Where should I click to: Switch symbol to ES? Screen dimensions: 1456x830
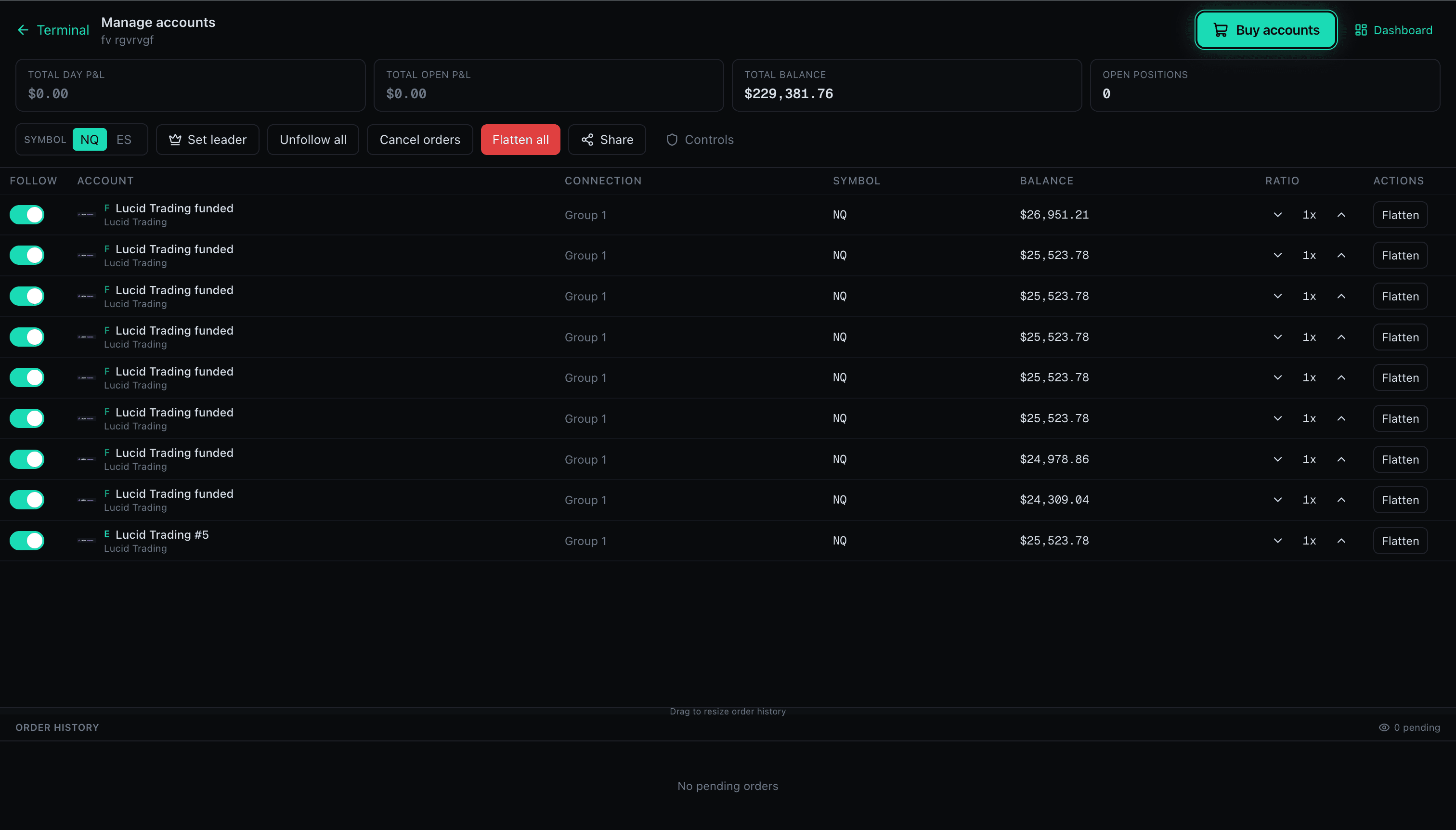pyautogui.click(x=124, y=140)
